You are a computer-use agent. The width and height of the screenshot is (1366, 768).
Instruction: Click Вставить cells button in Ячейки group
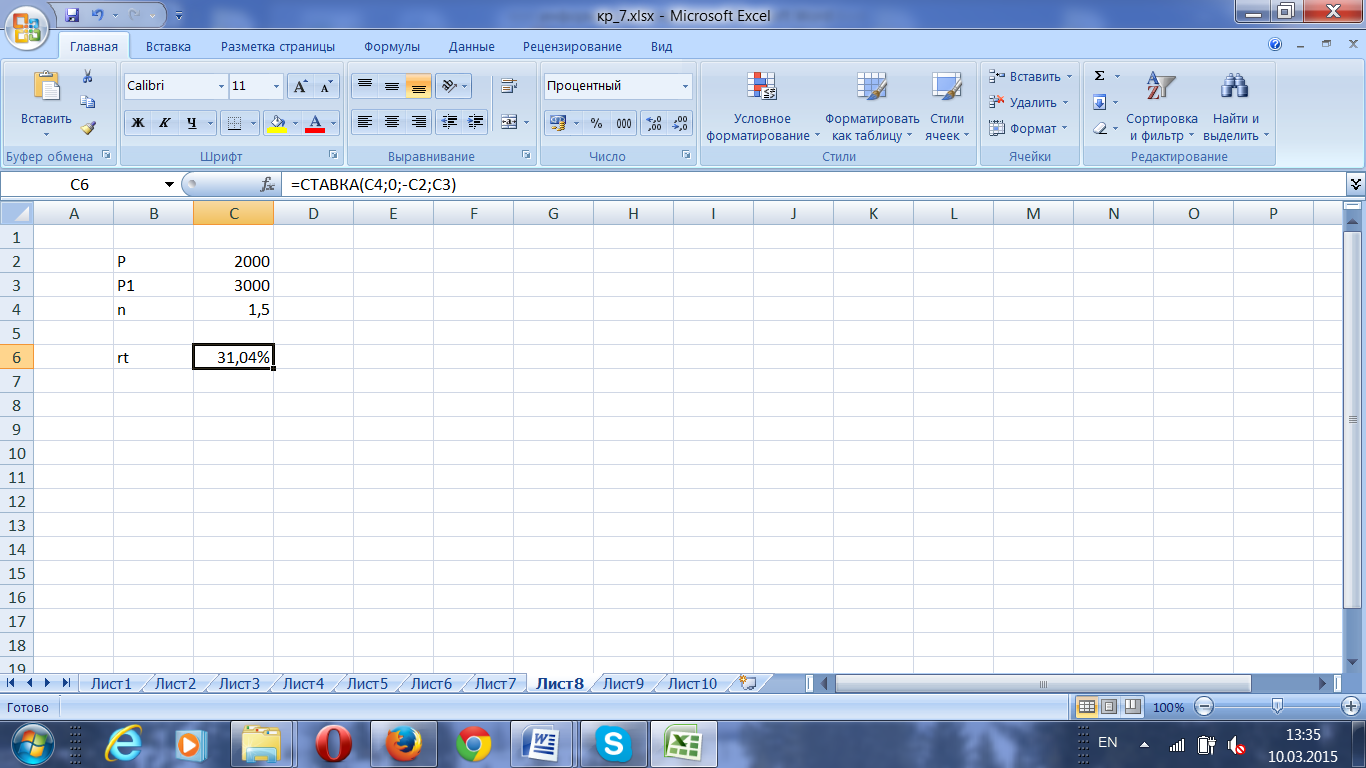1028,77
